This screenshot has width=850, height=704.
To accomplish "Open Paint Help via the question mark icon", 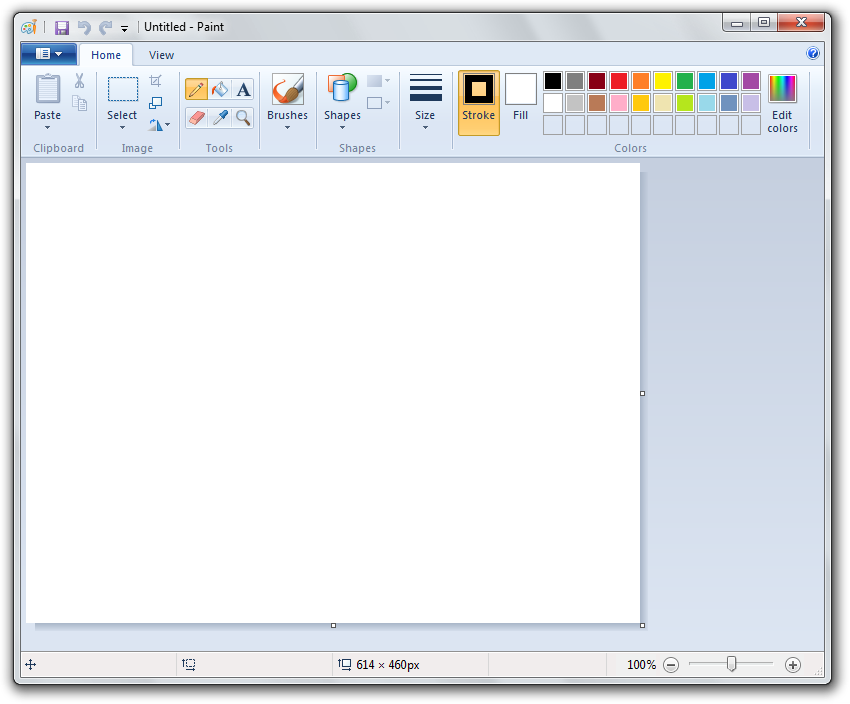I will [813, 54].
